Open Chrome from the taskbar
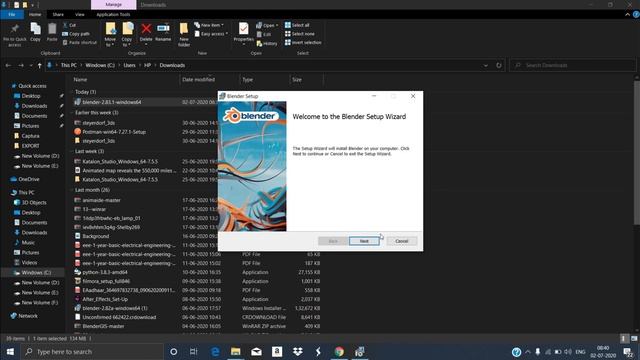 [339, 352]
